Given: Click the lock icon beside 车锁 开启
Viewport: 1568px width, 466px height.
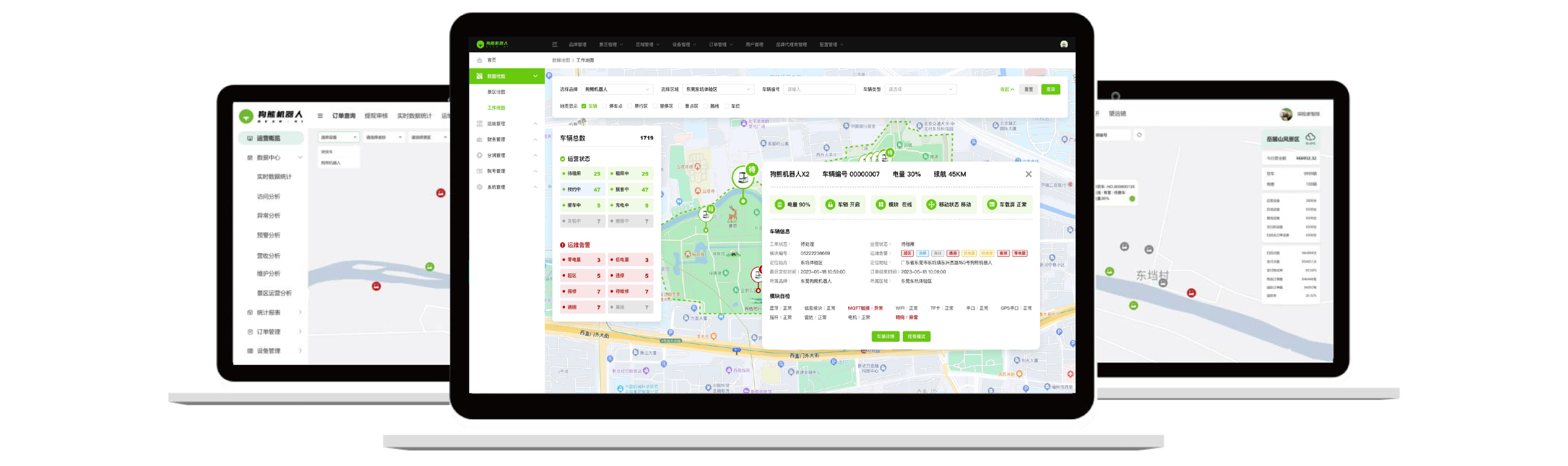Looking at the screenshot, I should (830, 205).
